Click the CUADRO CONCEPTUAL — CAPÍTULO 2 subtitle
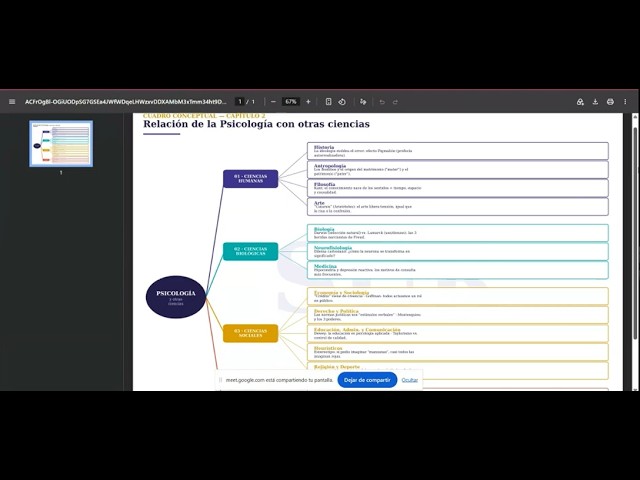Image resolution: width=640 pixels, height=480 pixels. [204, 116]
